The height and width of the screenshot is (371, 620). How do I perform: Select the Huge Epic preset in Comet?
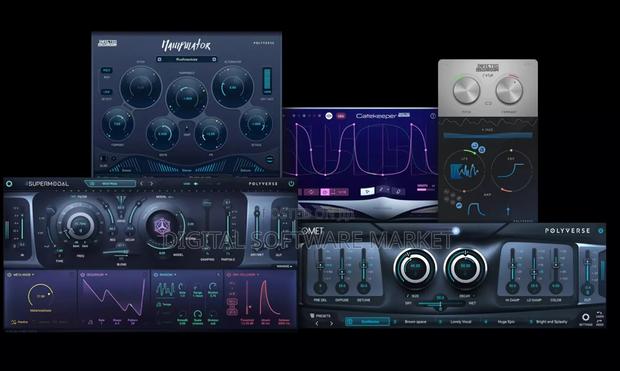click(506, 322)
